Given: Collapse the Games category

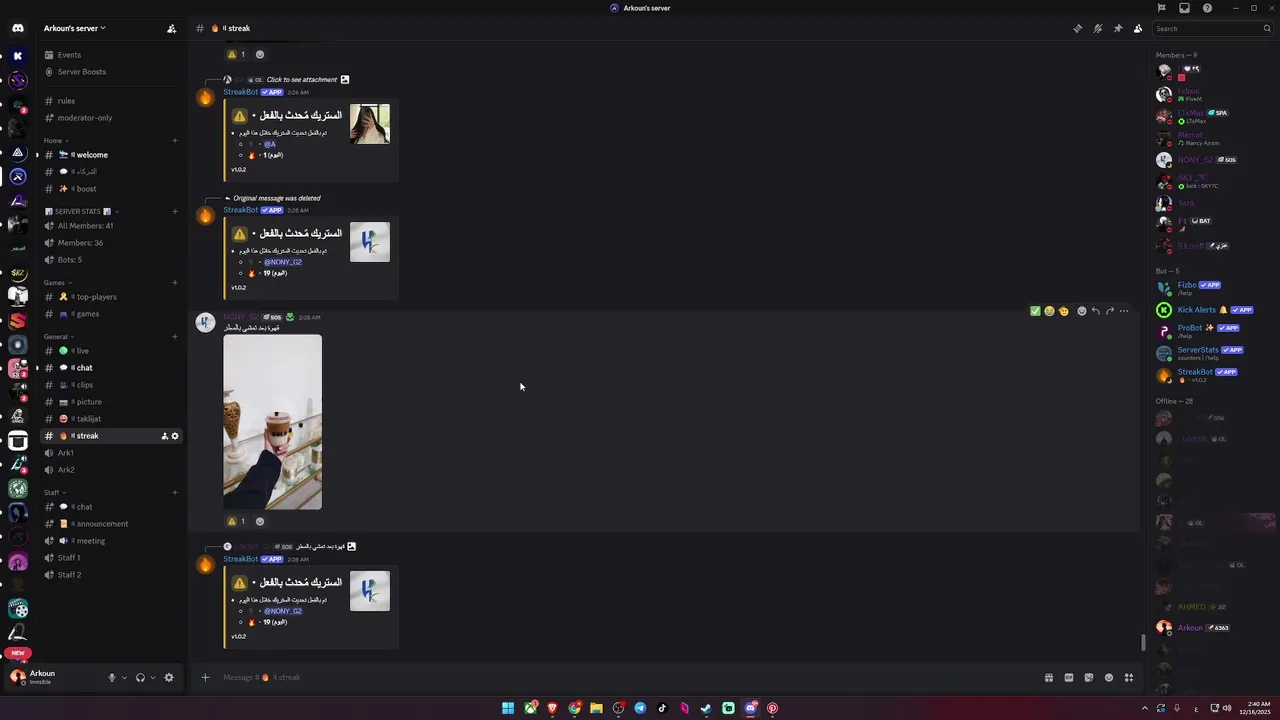Looking at the screenshot, I should point(57,282).
